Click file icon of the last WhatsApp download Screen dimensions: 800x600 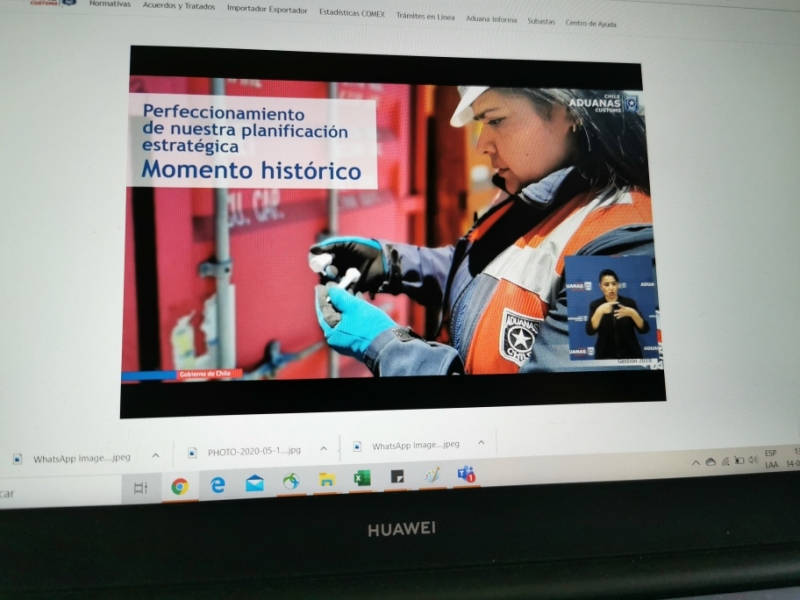(x=358, y=446)
